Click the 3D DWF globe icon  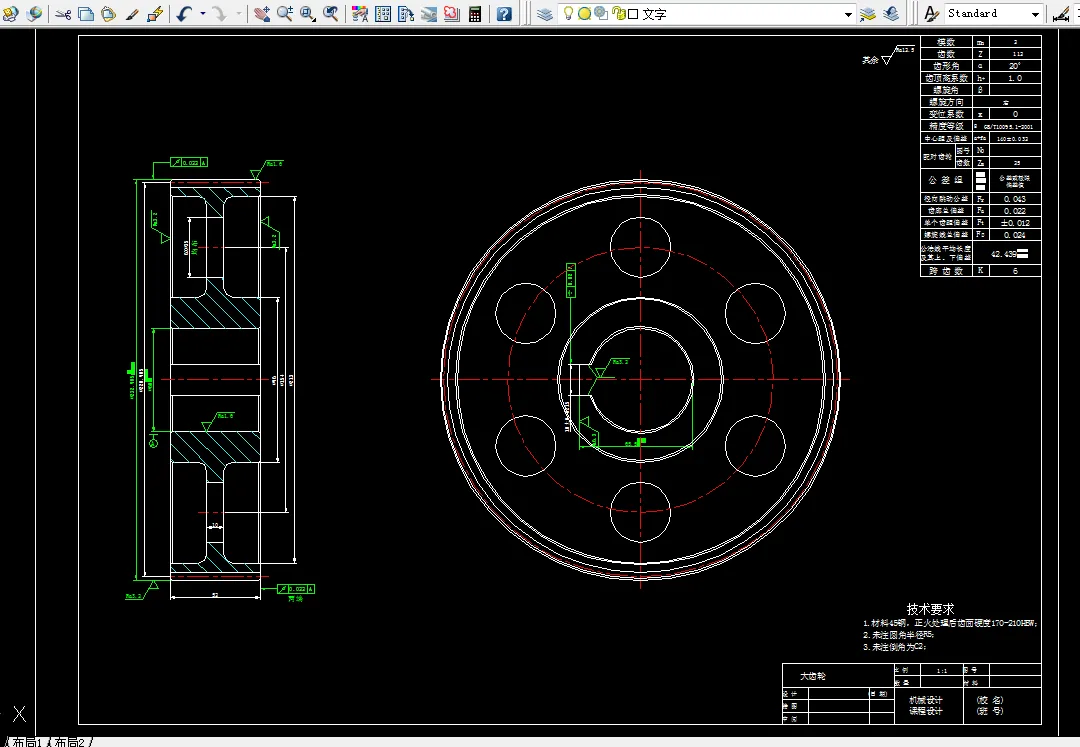34,13
